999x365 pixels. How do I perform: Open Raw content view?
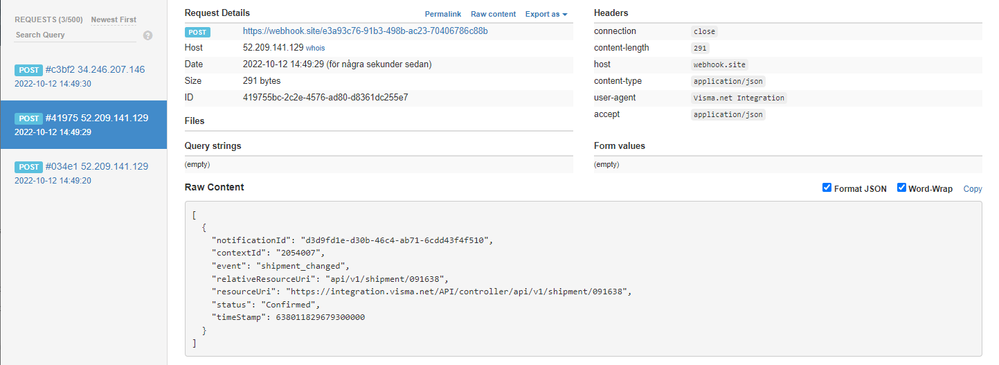point(493,14)
